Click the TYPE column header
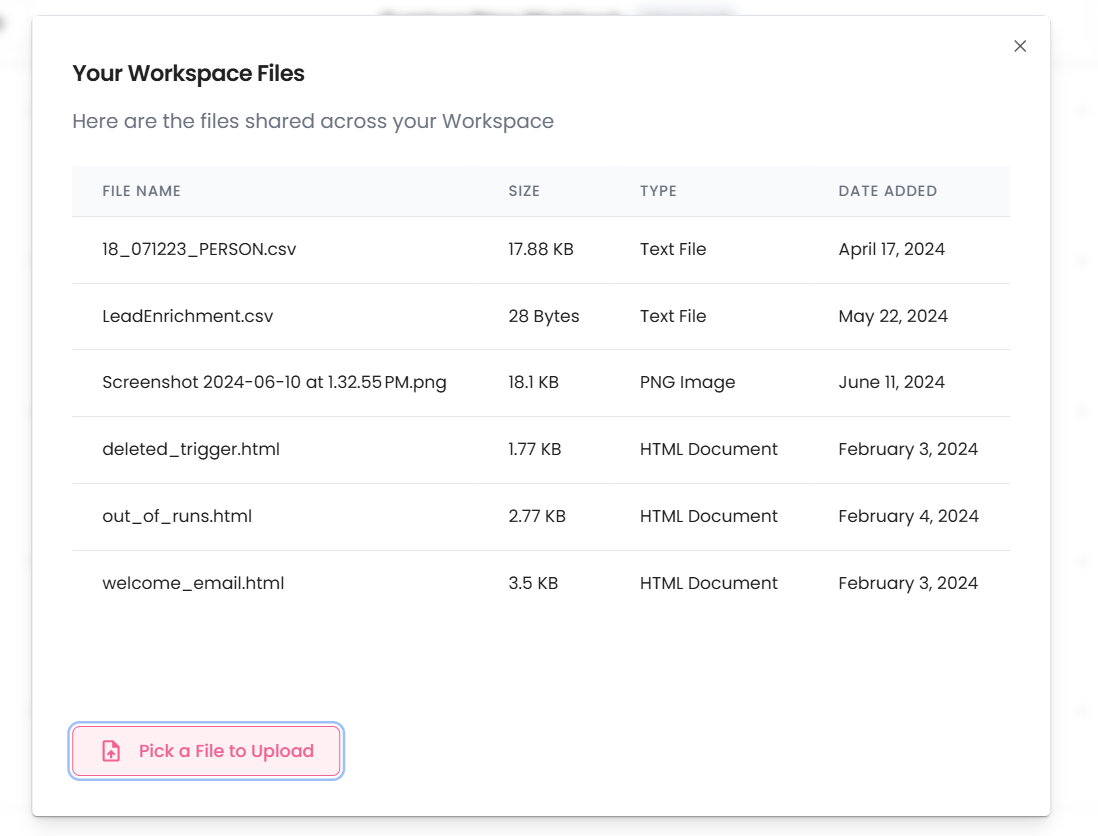Image resolution: width=1098 pixels, height=836 pixels. [658, 191]
